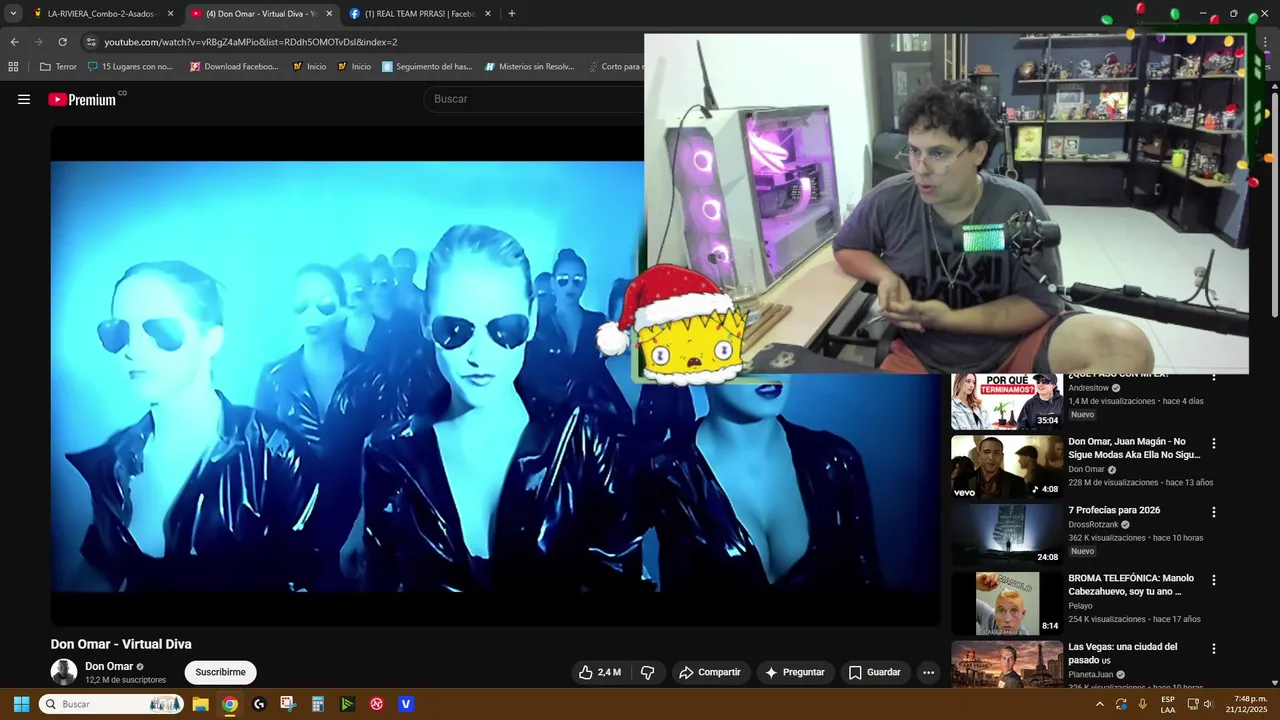Switch to LA-RIVIERA_Combo-2-Asados tab
Screen dimensions: 1280x720
[100, 14]
